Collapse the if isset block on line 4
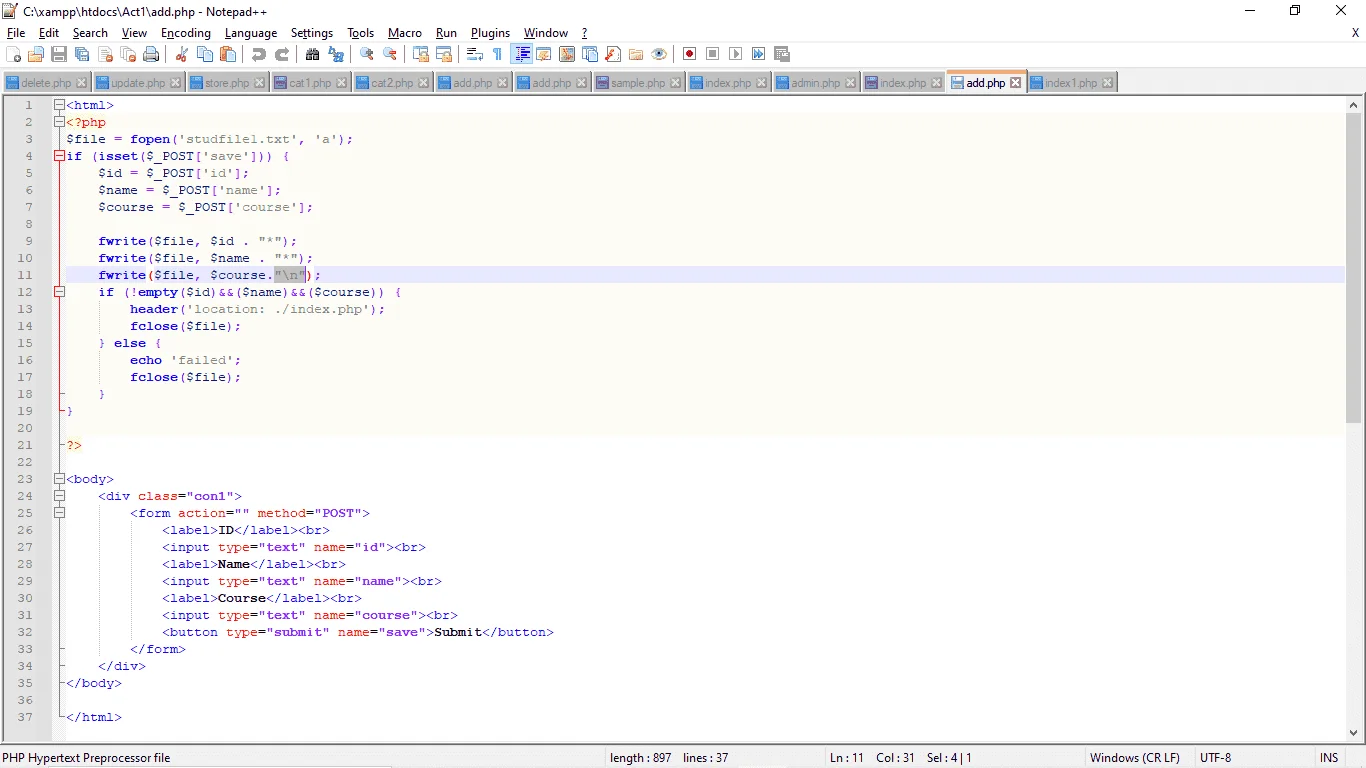The width and height of the screenshot is (1366, 768). coord(59,156)
